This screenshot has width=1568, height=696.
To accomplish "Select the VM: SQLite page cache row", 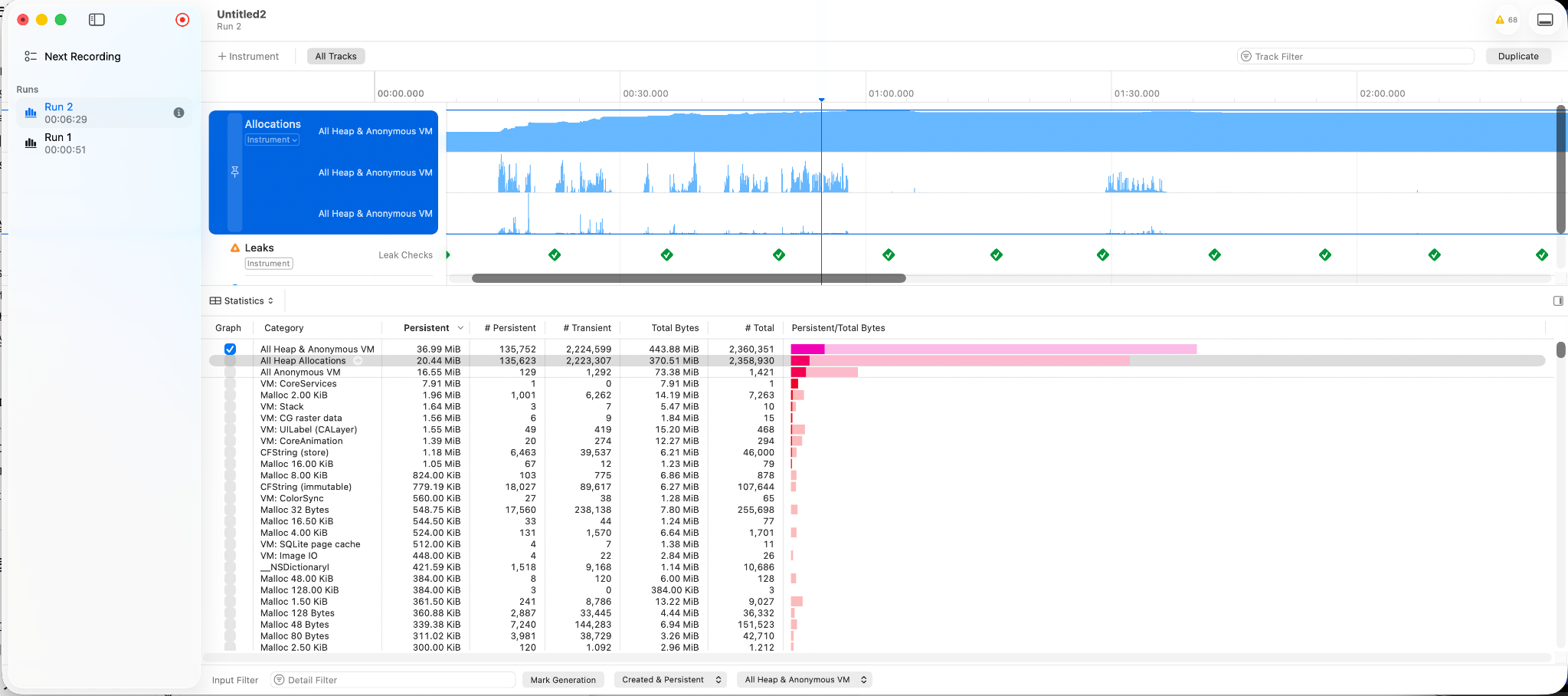I will 877,545.
